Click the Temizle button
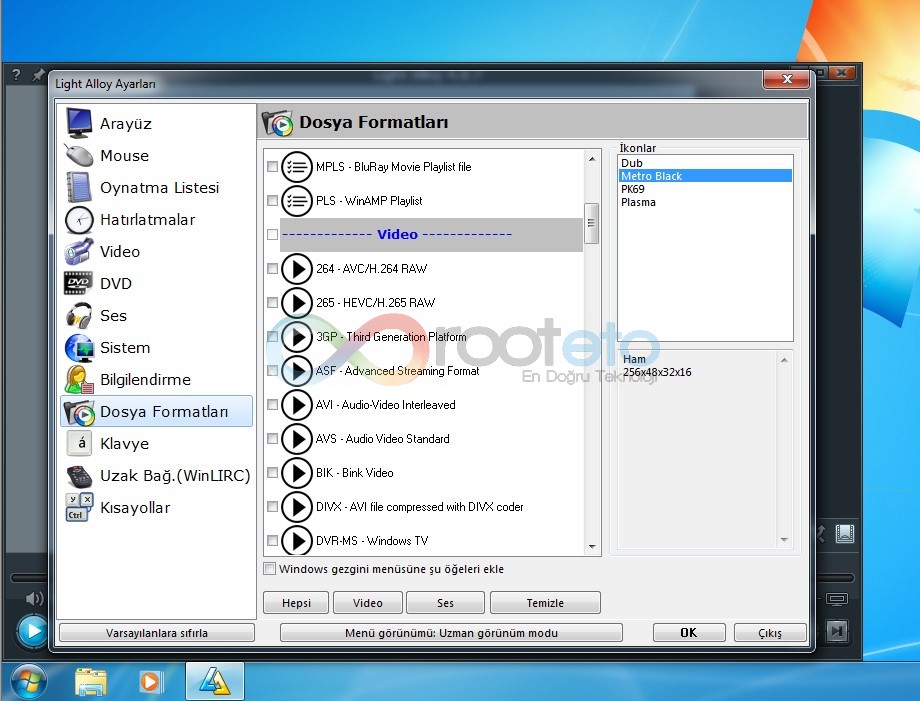Image resolution: width=920 pixels, height=701 pixels. tap(545, 602)
